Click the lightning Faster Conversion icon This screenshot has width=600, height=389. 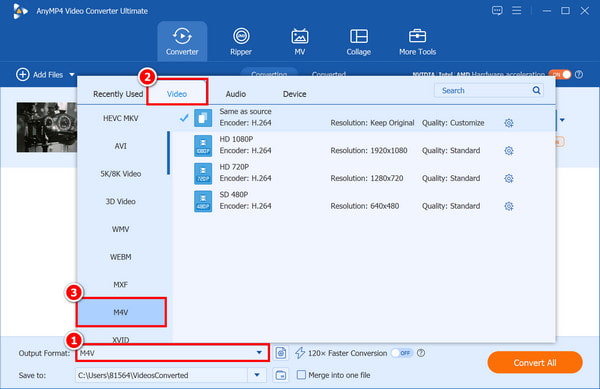(x=300, y=353)
